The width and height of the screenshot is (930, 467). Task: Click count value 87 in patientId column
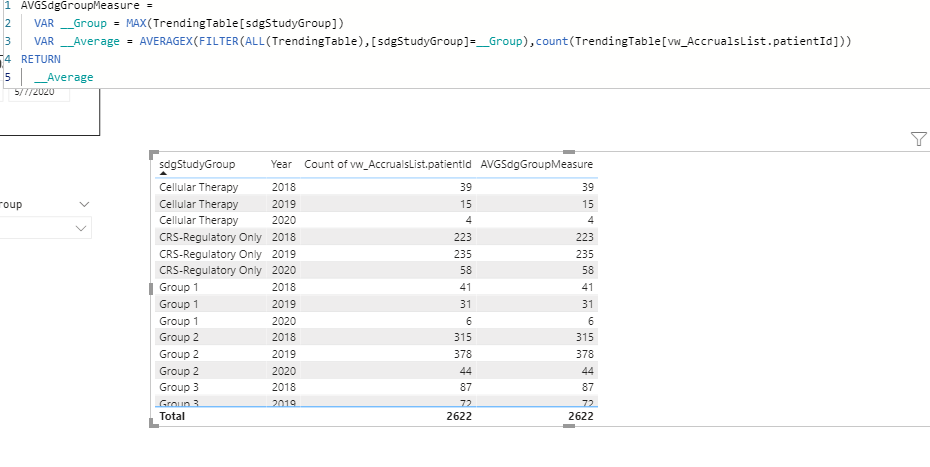pyautogui.click(x=466, y=387)
